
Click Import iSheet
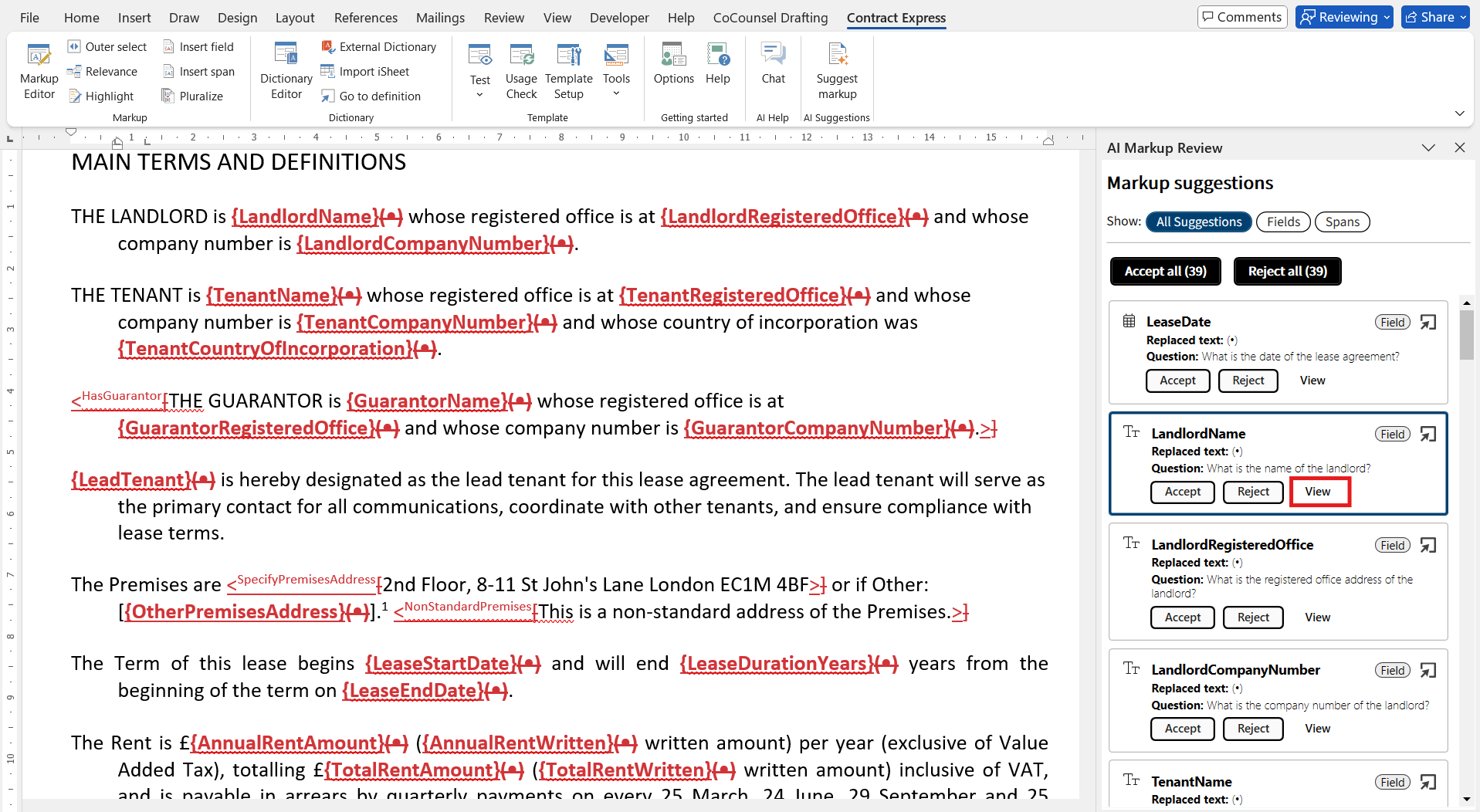pos(366,72)
